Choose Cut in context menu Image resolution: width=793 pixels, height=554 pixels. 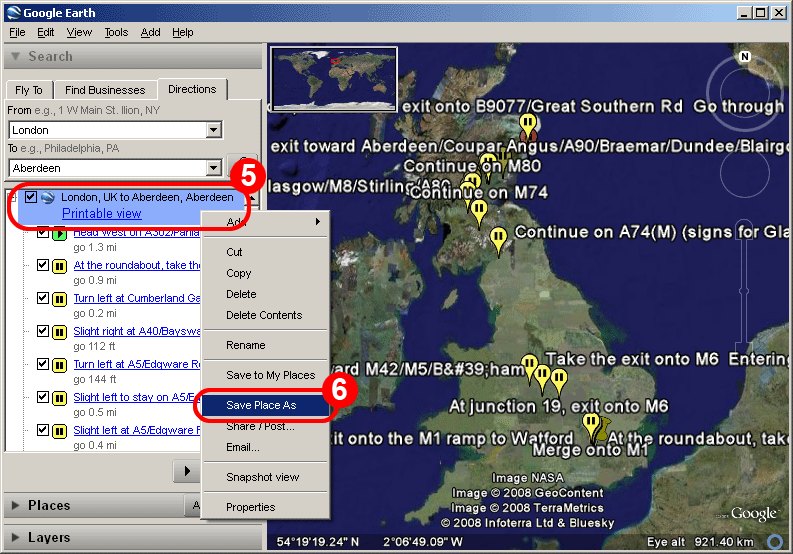266,252
